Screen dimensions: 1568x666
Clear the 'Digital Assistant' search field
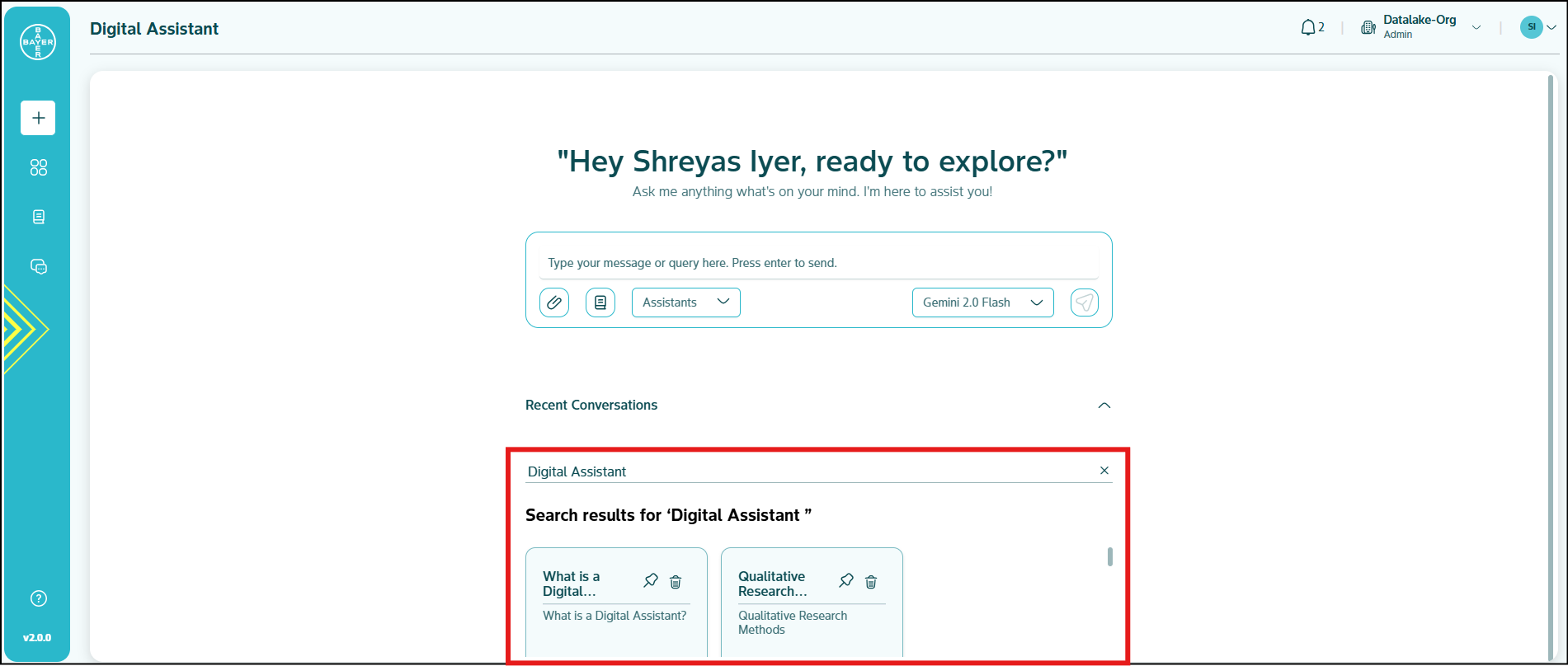coord(1104,471)
